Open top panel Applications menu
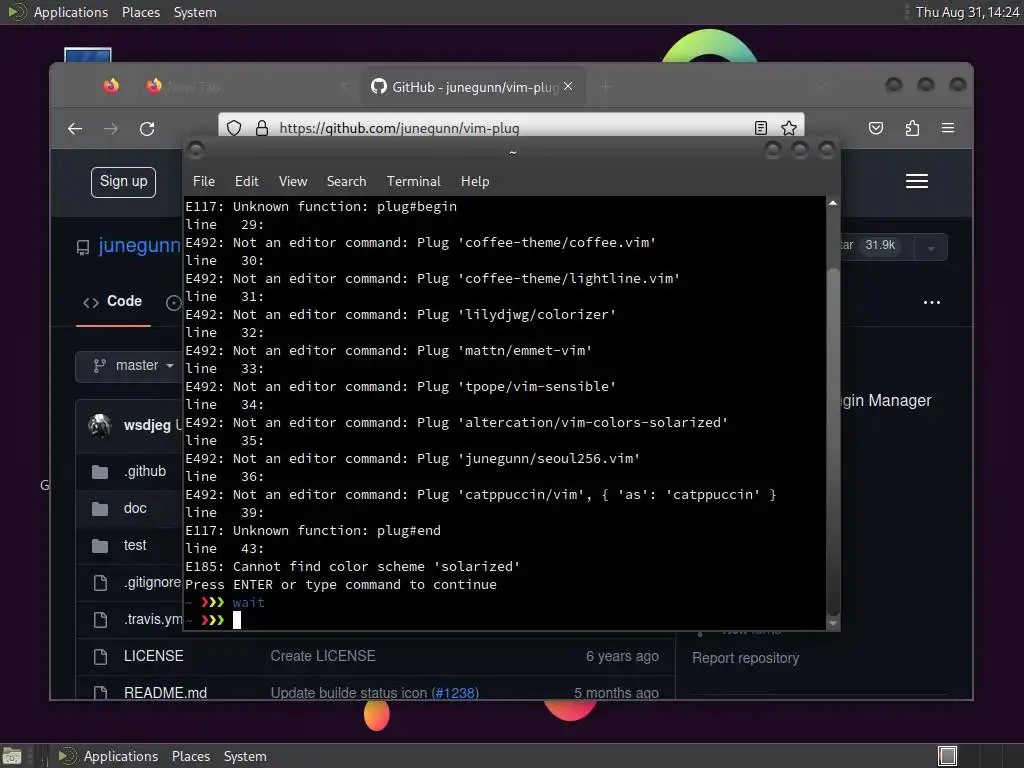The height and width of the screenshot is (768, 1024). click(x=71, y=12)
